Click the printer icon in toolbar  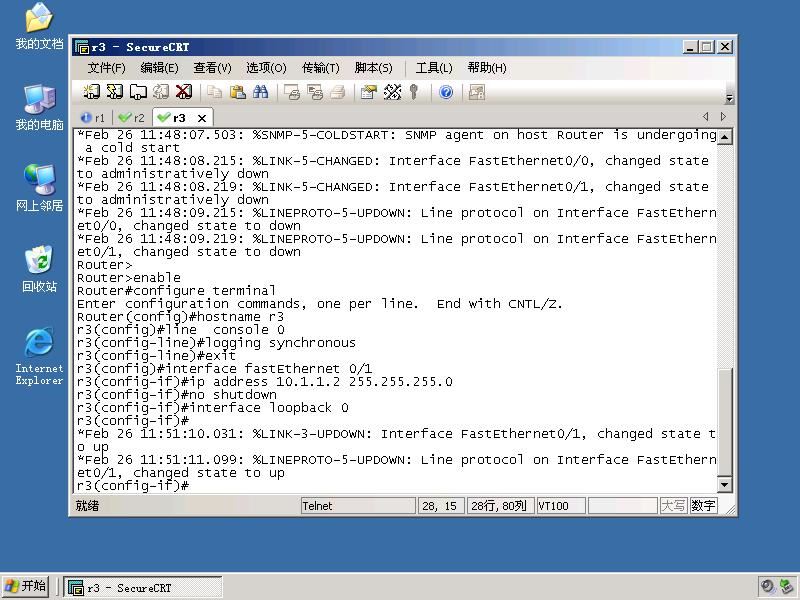tap(338, 92)
